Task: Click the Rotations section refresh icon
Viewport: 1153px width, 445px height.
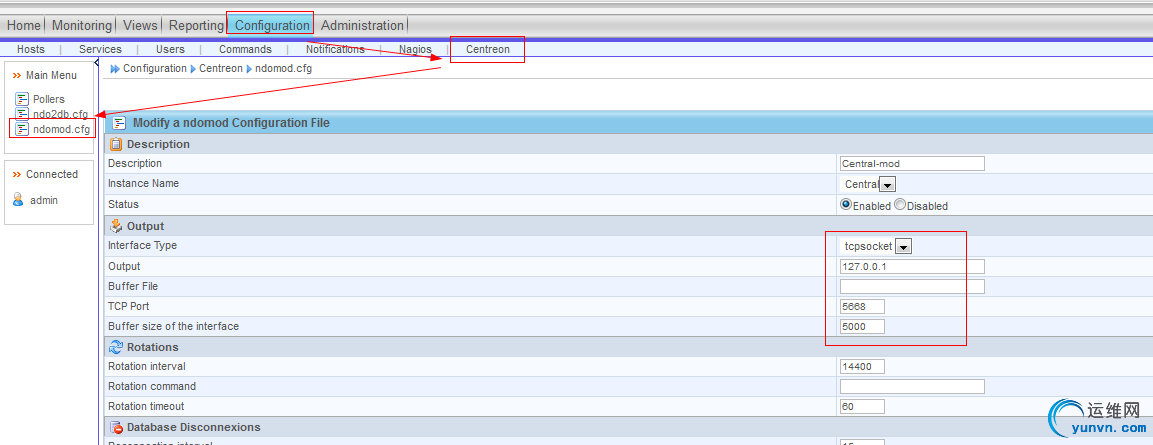Action: [x=115, y=346]
